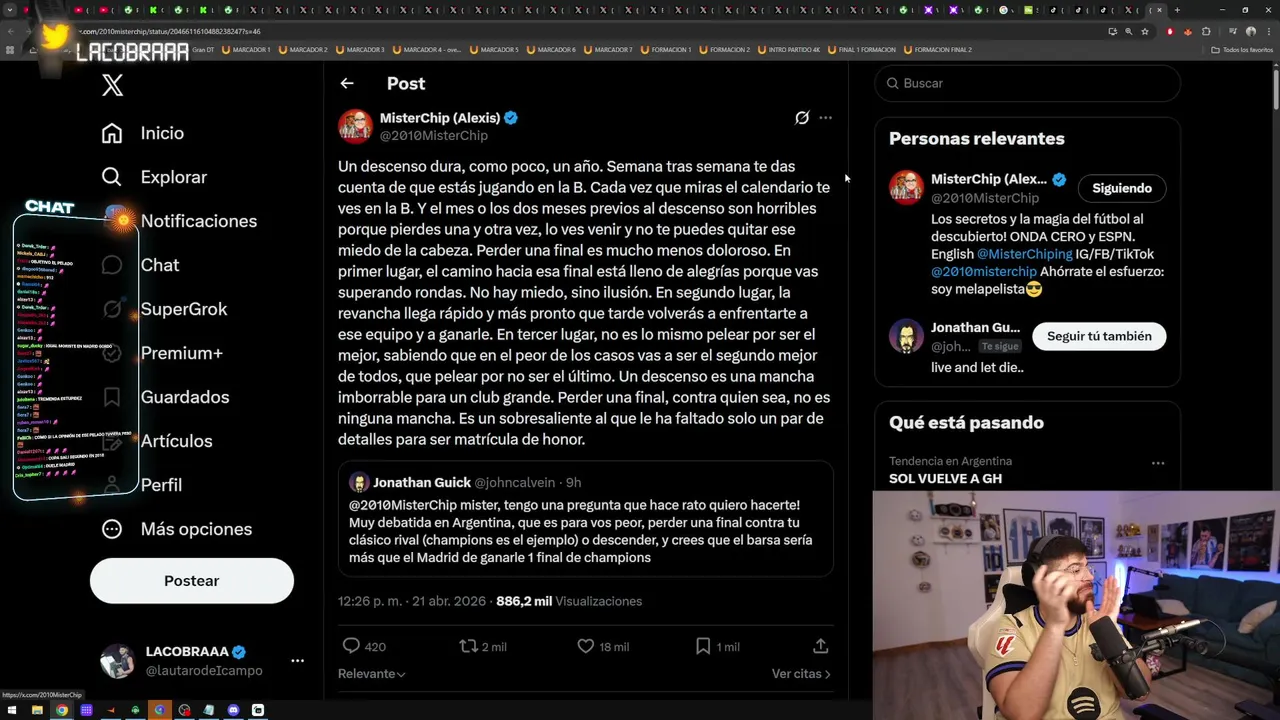This screenshot has height=720, width=1280.
Task: Click the reply icon with 420
Action: click(x=351, y=647)
